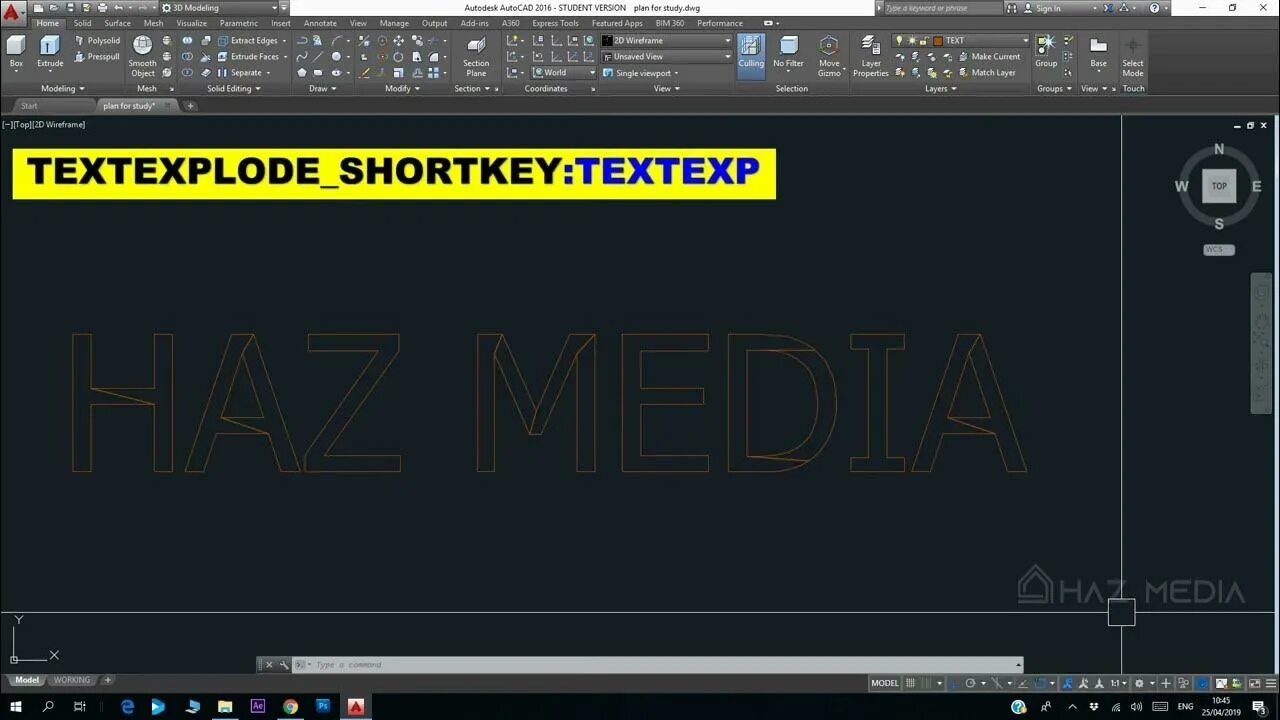
Task: Expand the Layers panel
Action: 940,89
